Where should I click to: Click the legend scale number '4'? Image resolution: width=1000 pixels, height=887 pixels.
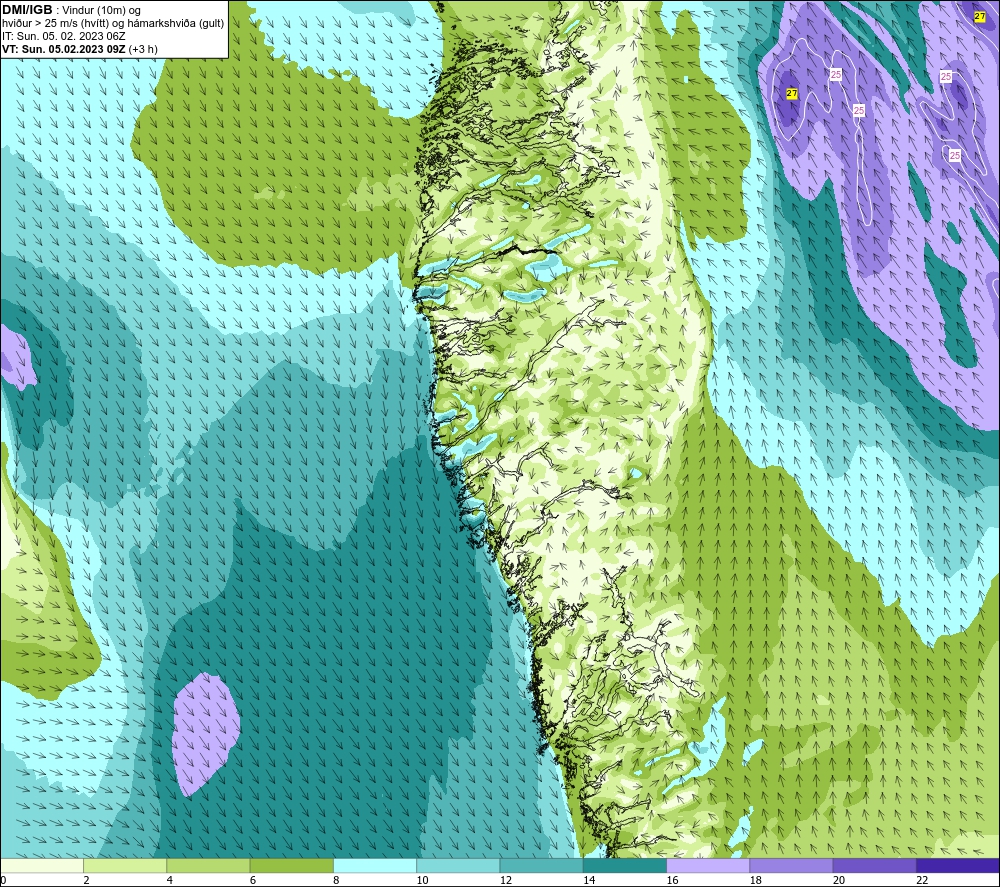click(x=170, y=880)
